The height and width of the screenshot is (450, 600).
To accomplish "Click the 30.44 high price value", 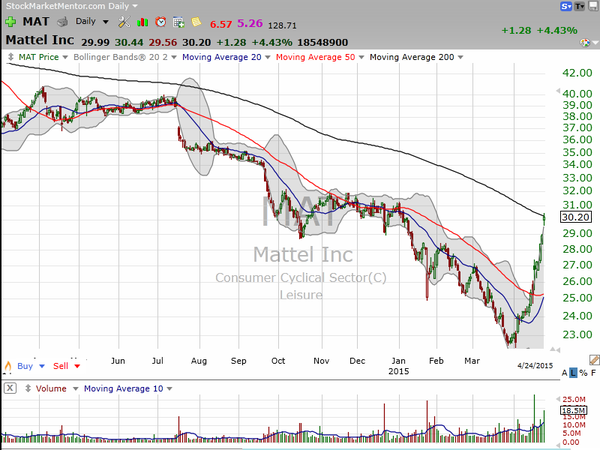I will (129, 42).
